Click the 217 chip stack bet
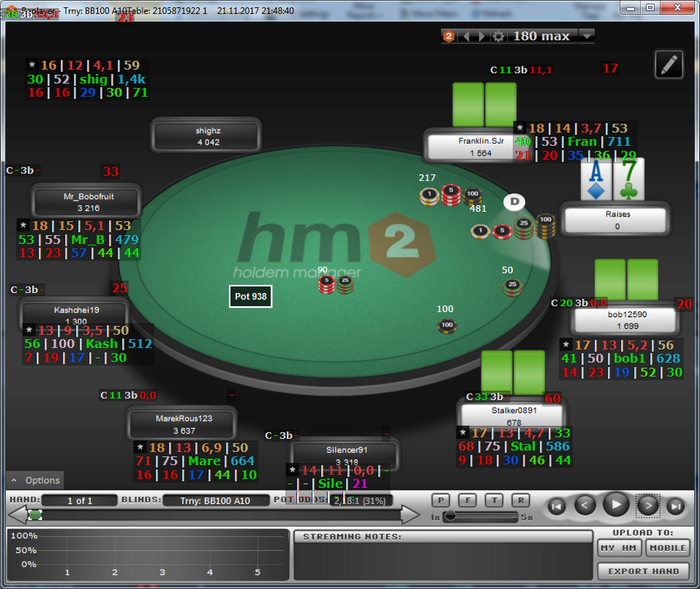The height and width of the screenshot is (589, 700). [451, 195]
